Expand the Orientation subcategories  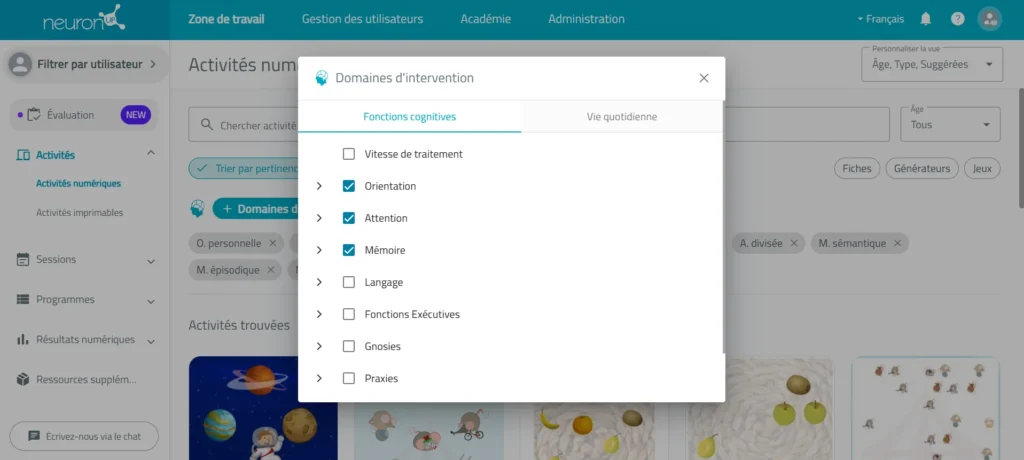tap(319, 186)
